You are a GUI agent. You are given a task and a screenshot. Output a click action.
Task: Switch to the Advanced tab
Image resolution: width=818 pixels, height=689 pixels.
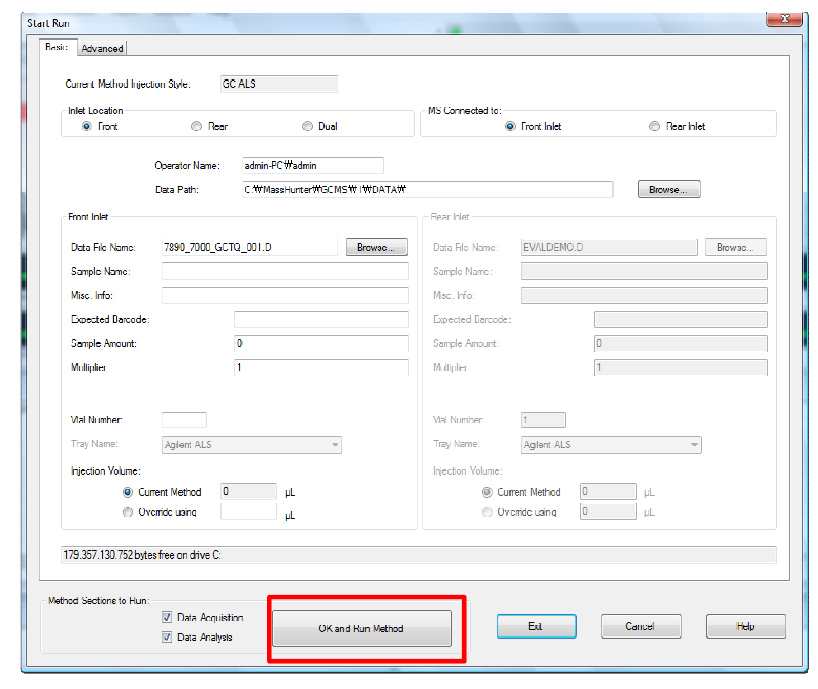tap(102, 47)
